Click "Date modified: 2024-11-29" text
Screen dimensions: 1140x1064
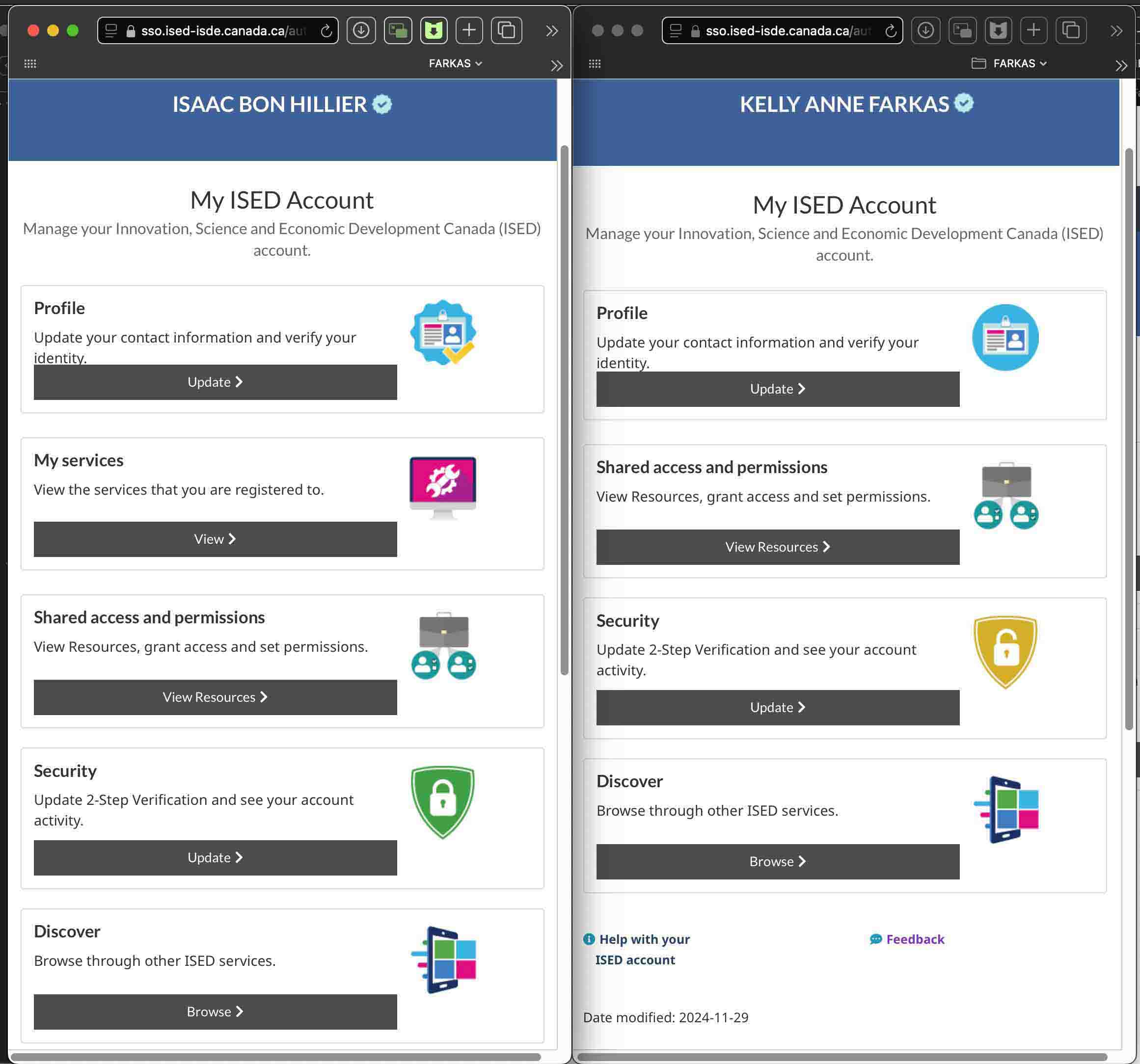pos(666,1018)
